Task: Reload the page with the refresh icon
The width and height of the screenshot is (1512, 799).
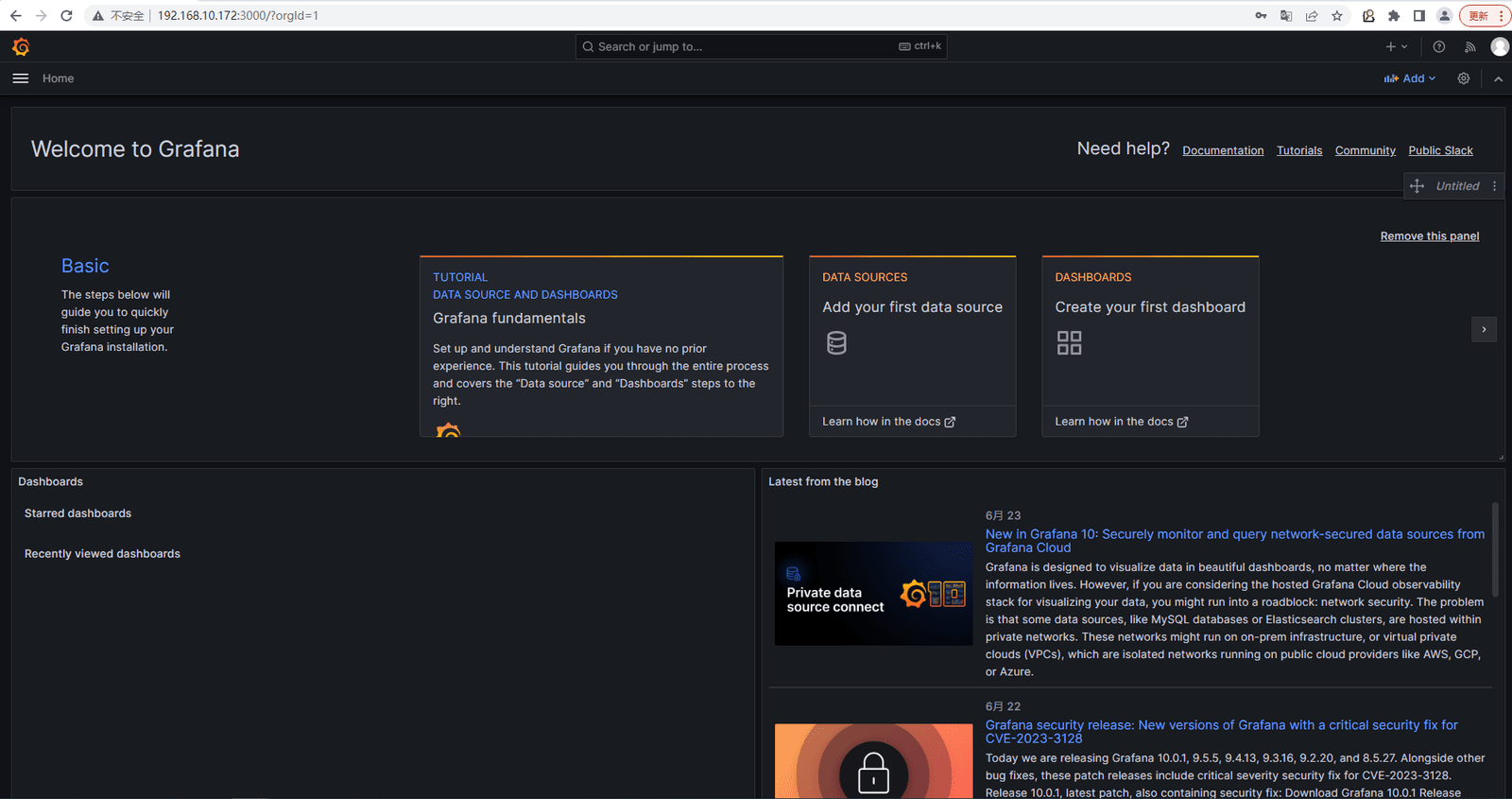Action: pyautogui.click(x=66, y=15)
